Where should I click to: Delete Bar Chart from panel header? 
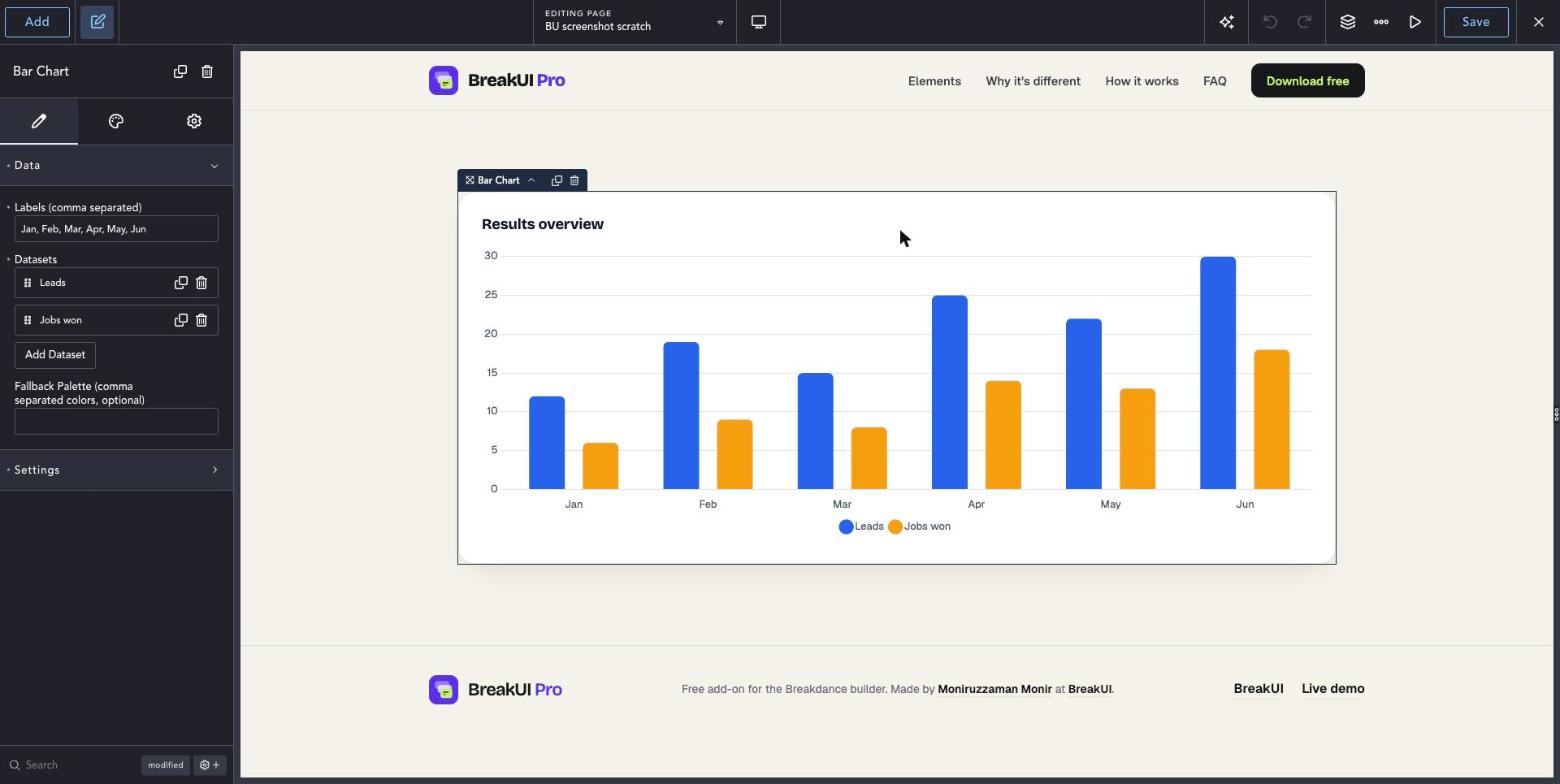[x=207, y=72]
